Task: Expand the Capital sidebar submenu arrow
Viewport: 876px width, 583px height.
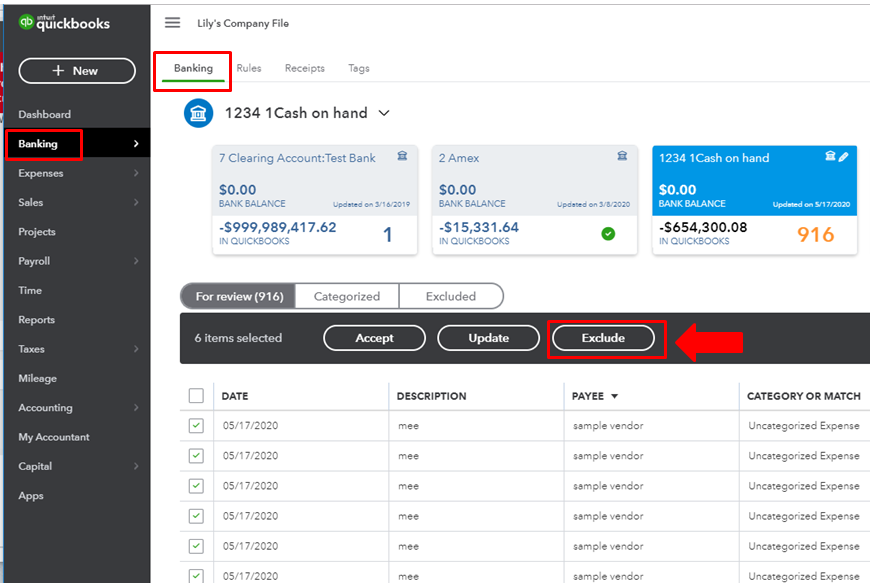Action: (x=136, y=466)
